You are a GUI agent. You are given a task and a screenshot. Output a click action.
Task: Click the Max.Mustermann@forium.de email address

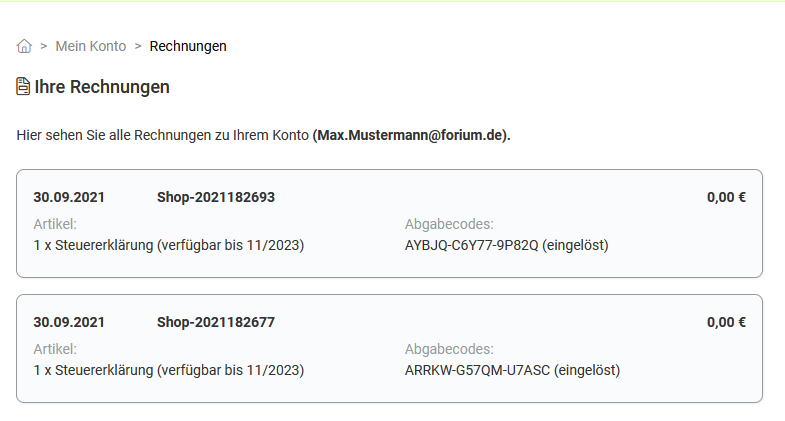click(411, 135)
